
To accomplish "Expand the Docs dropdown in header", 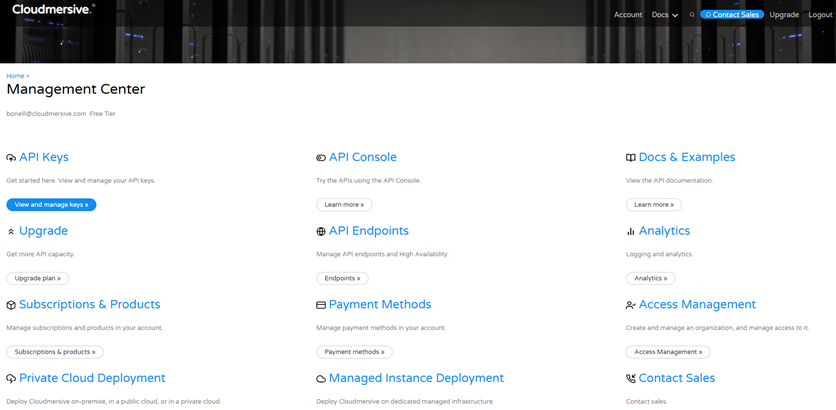I will point(665,15).
